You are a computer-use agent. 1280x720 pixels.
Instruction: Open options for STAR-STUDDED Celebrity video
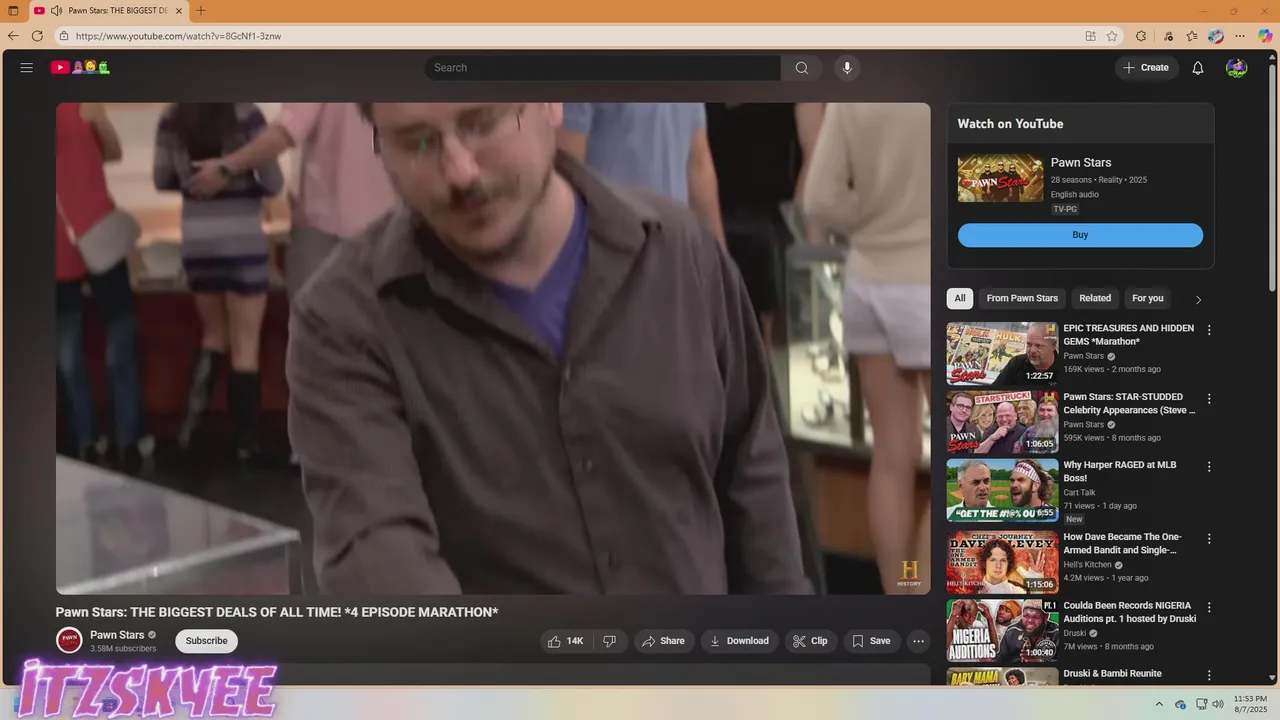coord(1209,399)
